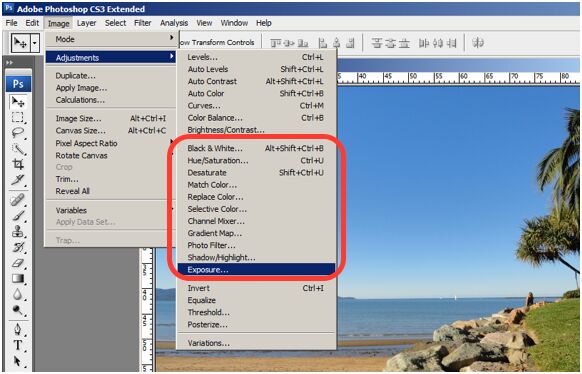Choose Exposure... from Adjustments submenu

pyautogui.click(x=256, y=270)
